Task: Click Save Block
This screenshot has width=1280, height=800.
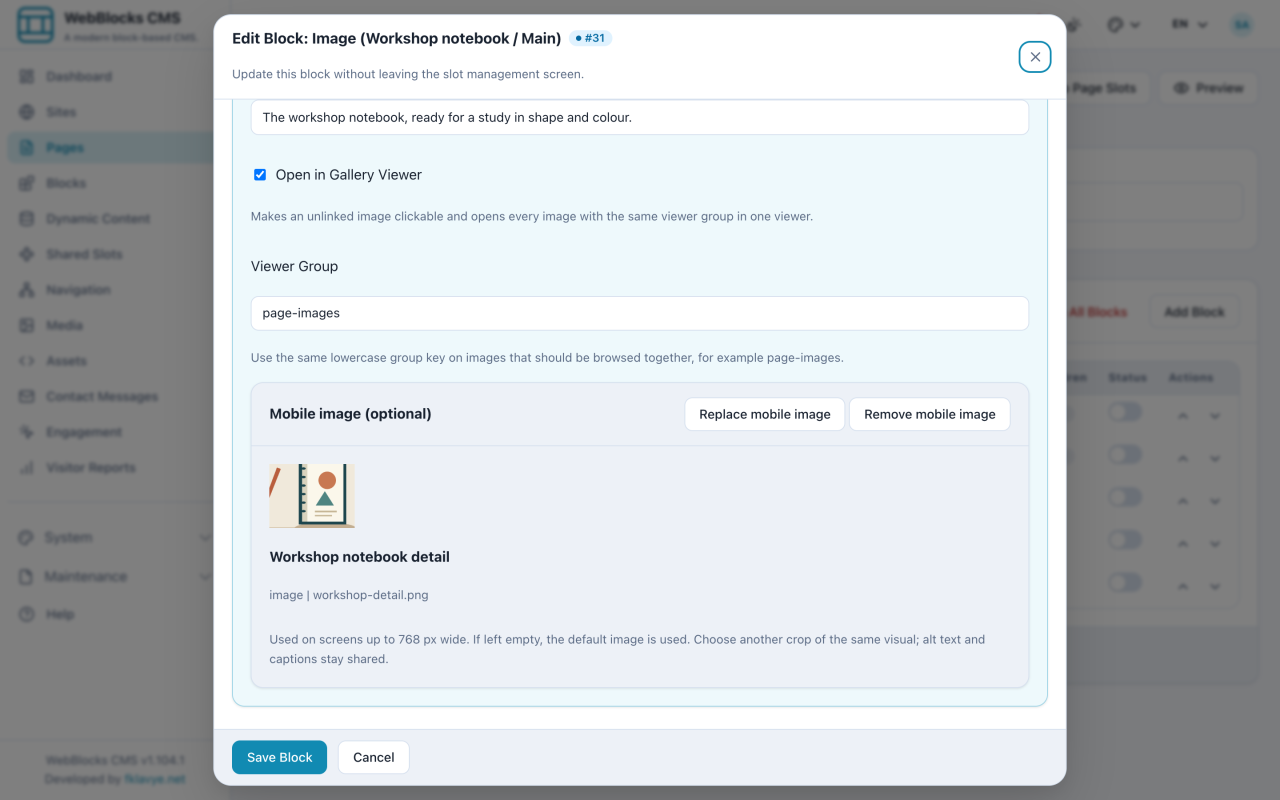Action: pos(280,757)
